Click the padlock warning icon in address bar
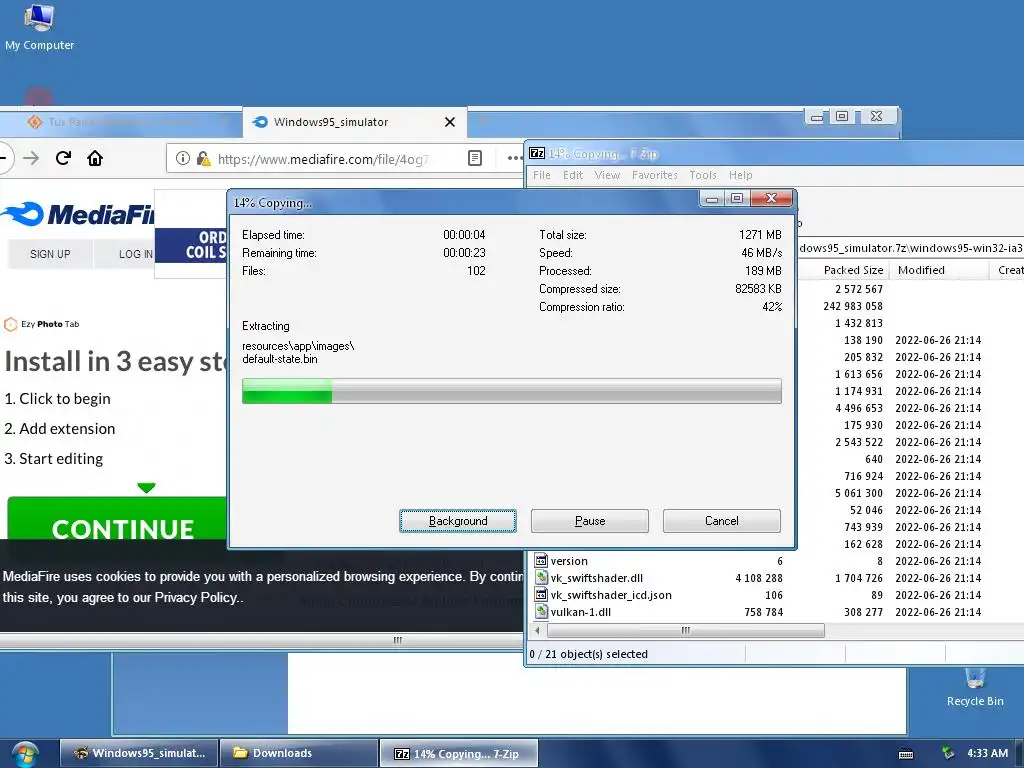1024x768 pixels. pos(204,158)
